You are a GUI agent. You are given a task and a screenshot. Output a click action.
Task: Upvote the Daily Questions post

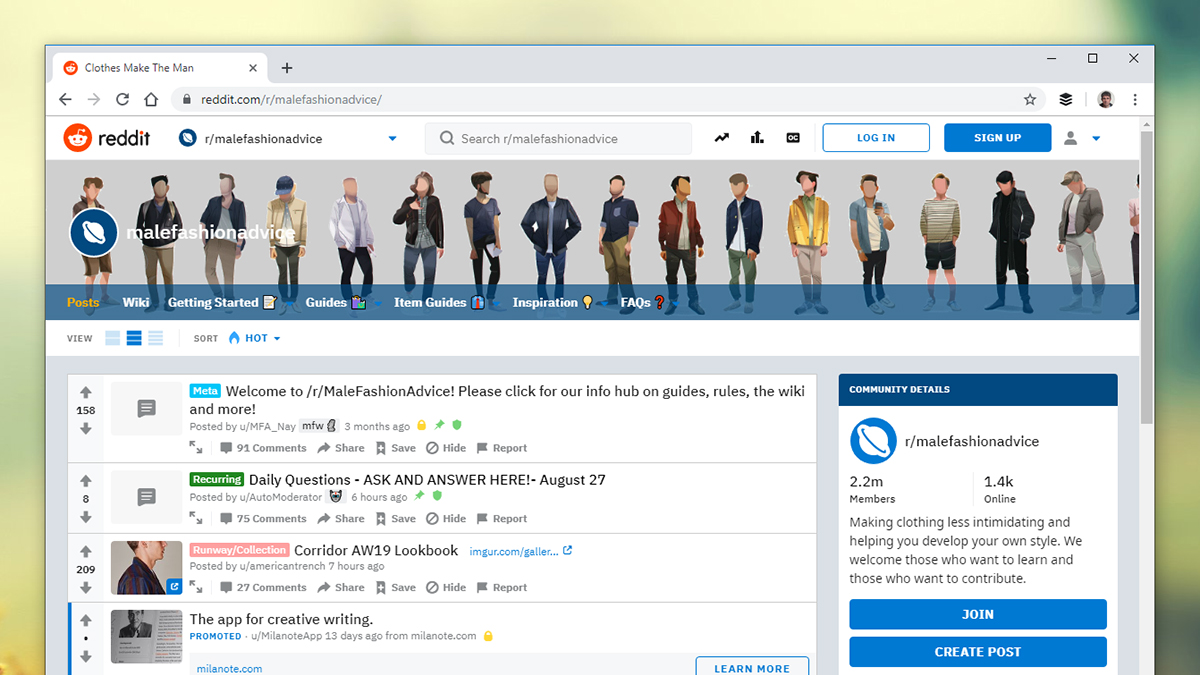point(86,481)
